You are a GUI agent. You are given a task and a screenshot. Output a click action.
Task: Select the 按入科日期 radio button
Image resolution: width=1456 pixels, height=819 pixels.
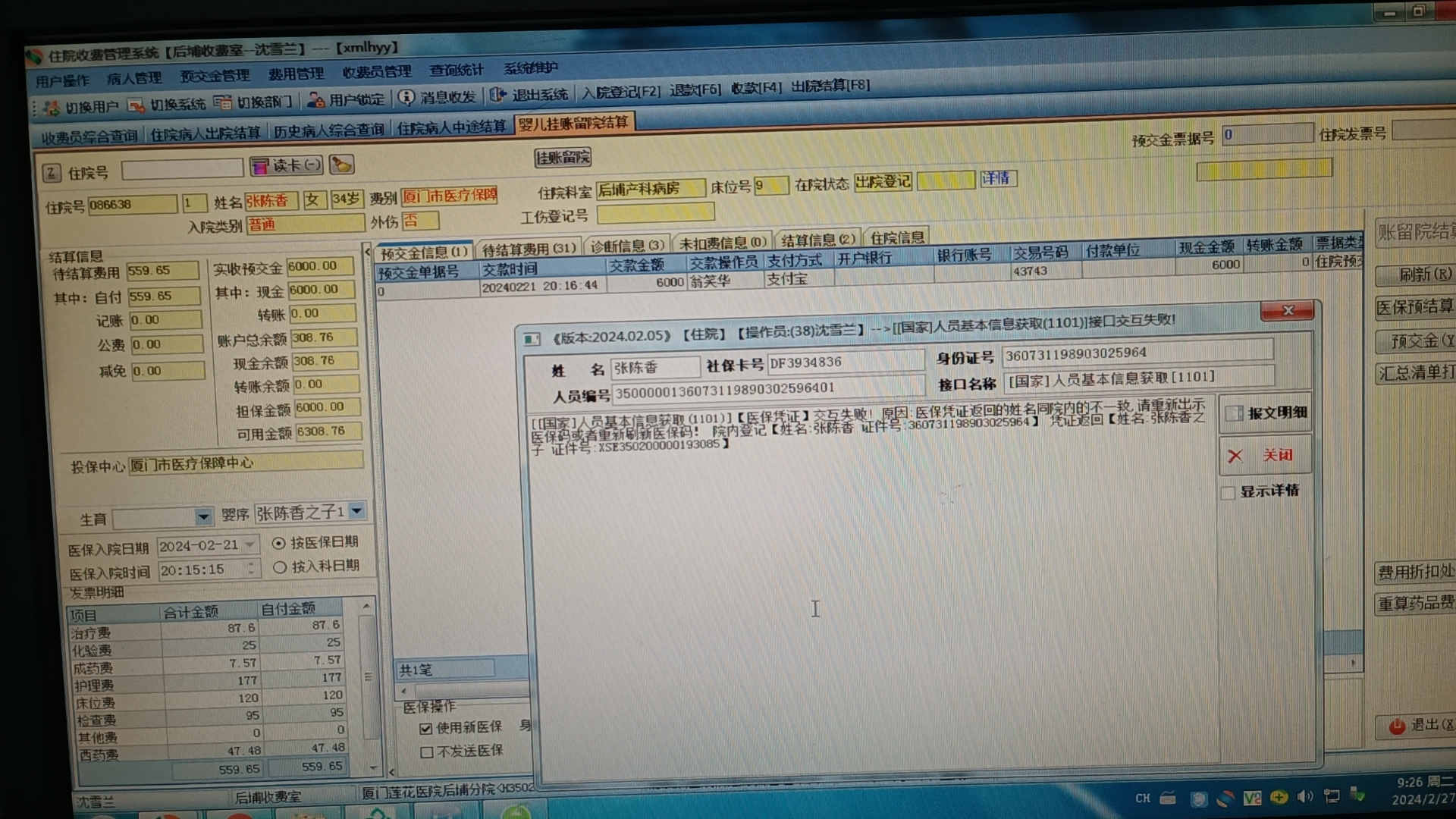pyautogui.click(x=280, y=567)
